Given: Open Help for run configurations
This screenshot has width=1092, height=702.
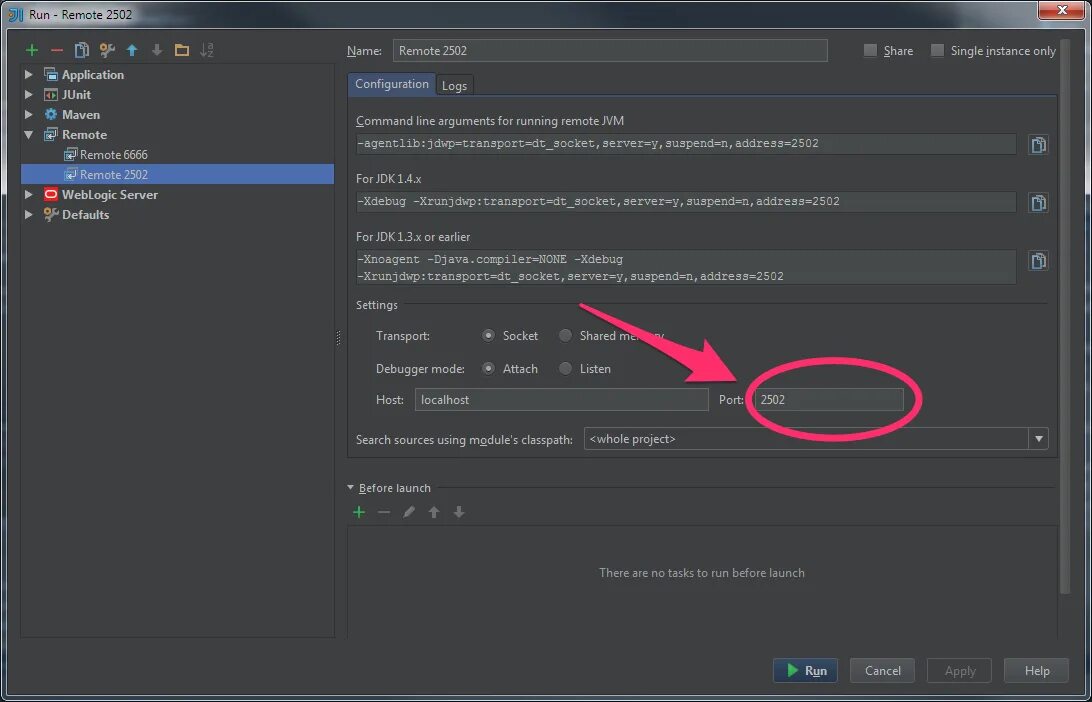Looking at the screenshot, I should pyautogui.click(x=1036, y=671).
